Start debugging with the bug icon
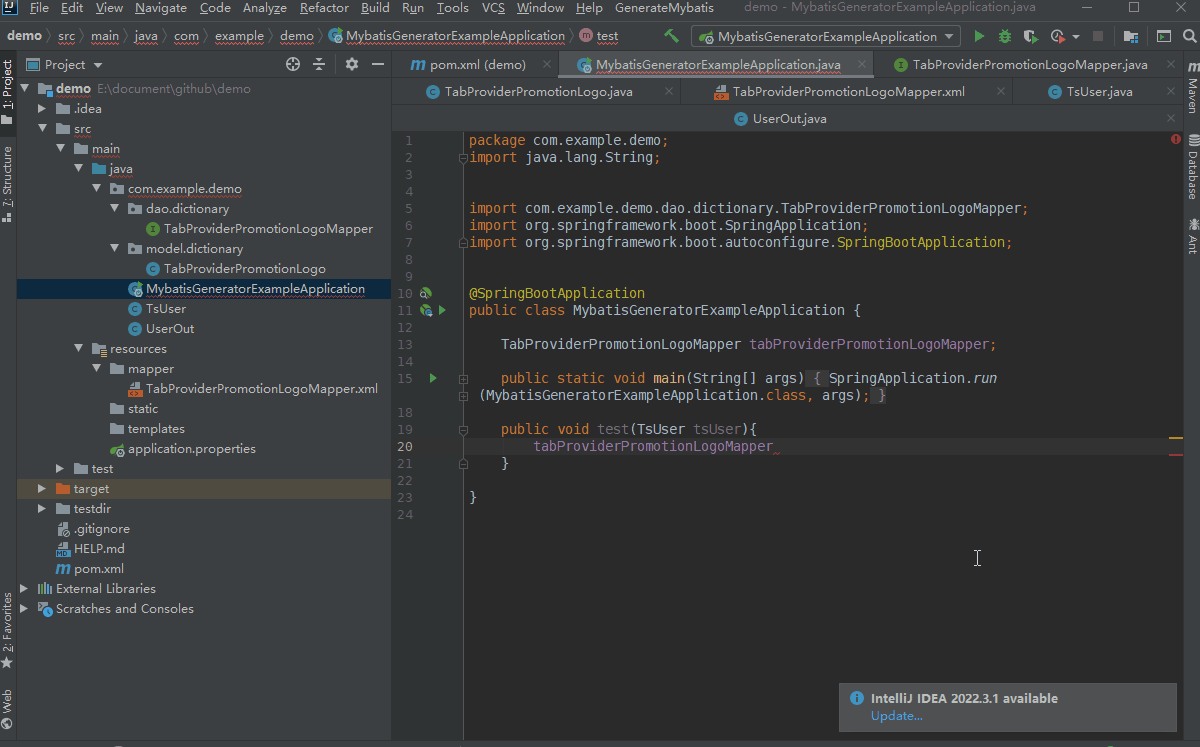This screenshot has width=1200, height=747. pos(1005,36)
